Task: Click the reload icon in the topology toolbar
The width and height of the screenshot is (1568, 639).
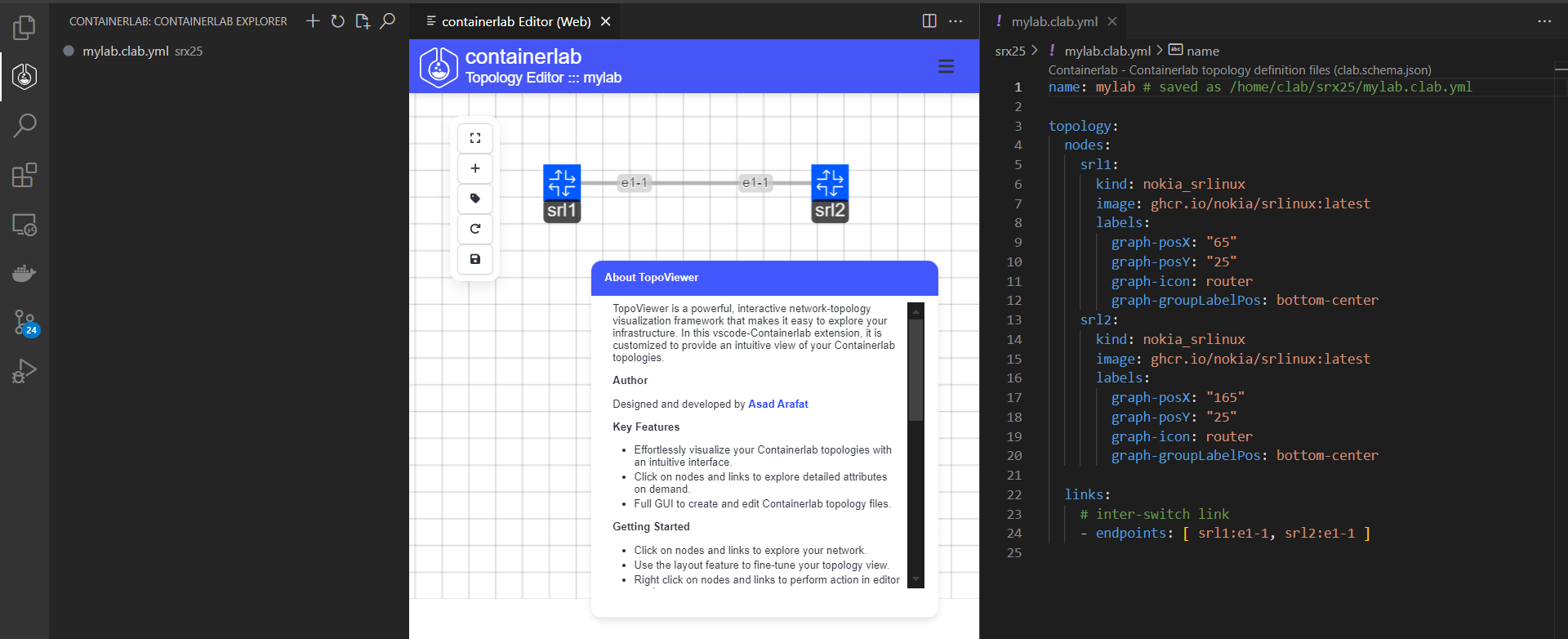Action: pos(475,229)
